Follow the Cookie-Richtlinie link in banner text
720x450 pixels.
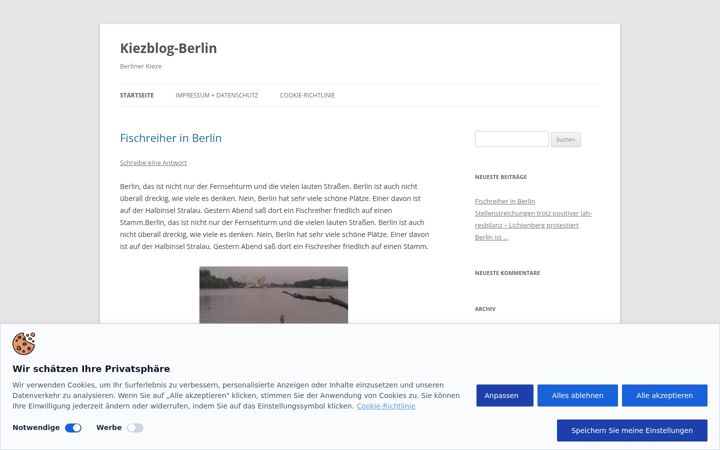click(386, 406)
